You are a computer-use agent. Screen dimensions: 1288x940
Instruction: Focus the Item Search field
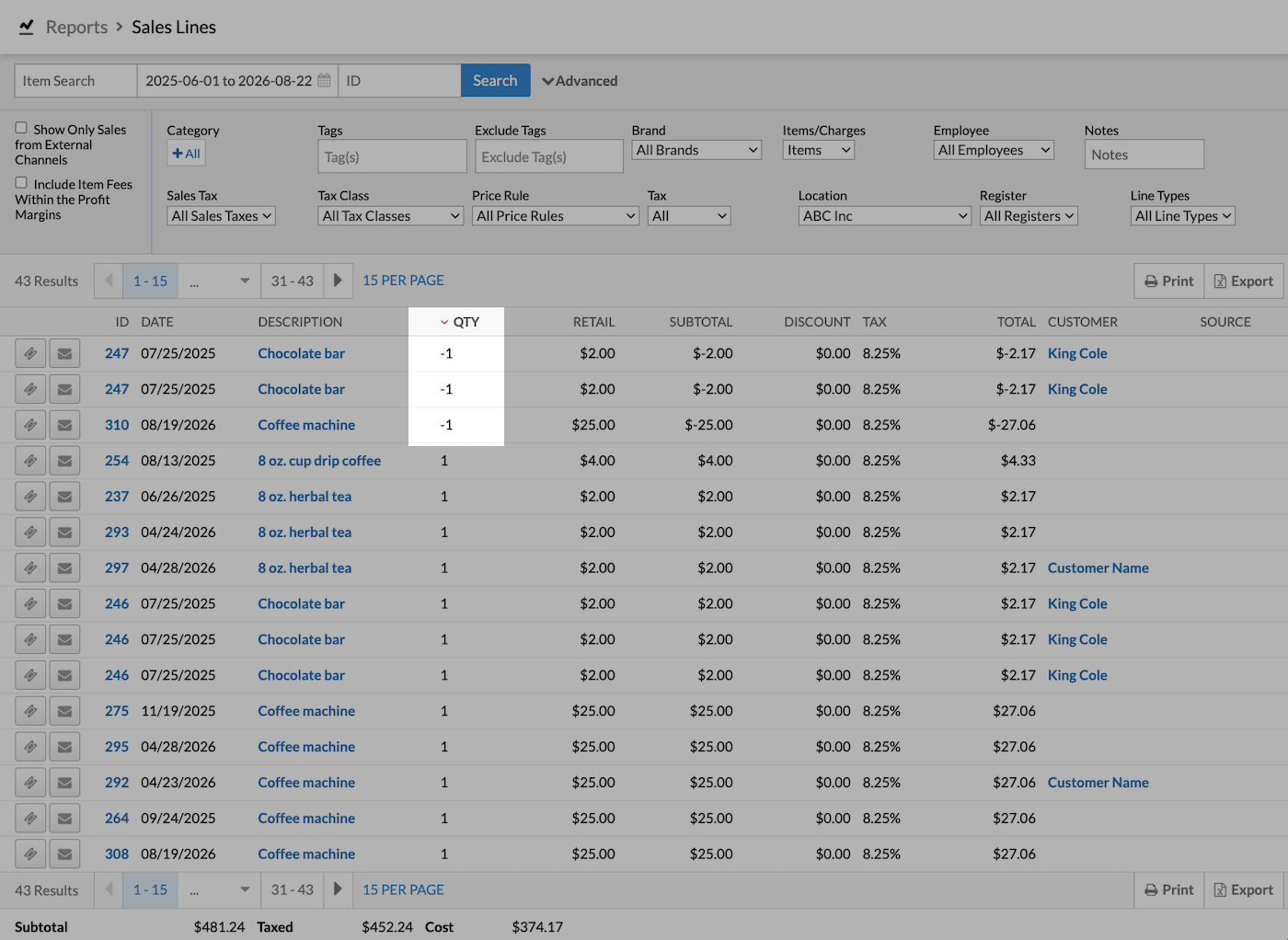pos(75,81)
